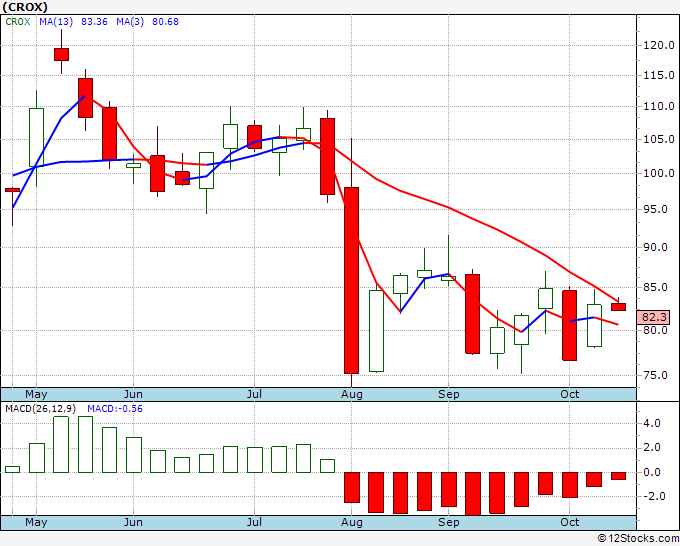This screenshot has width=680, height=546.
Task: Click the 4.0 MACD axis label
Action: (652, 423)
